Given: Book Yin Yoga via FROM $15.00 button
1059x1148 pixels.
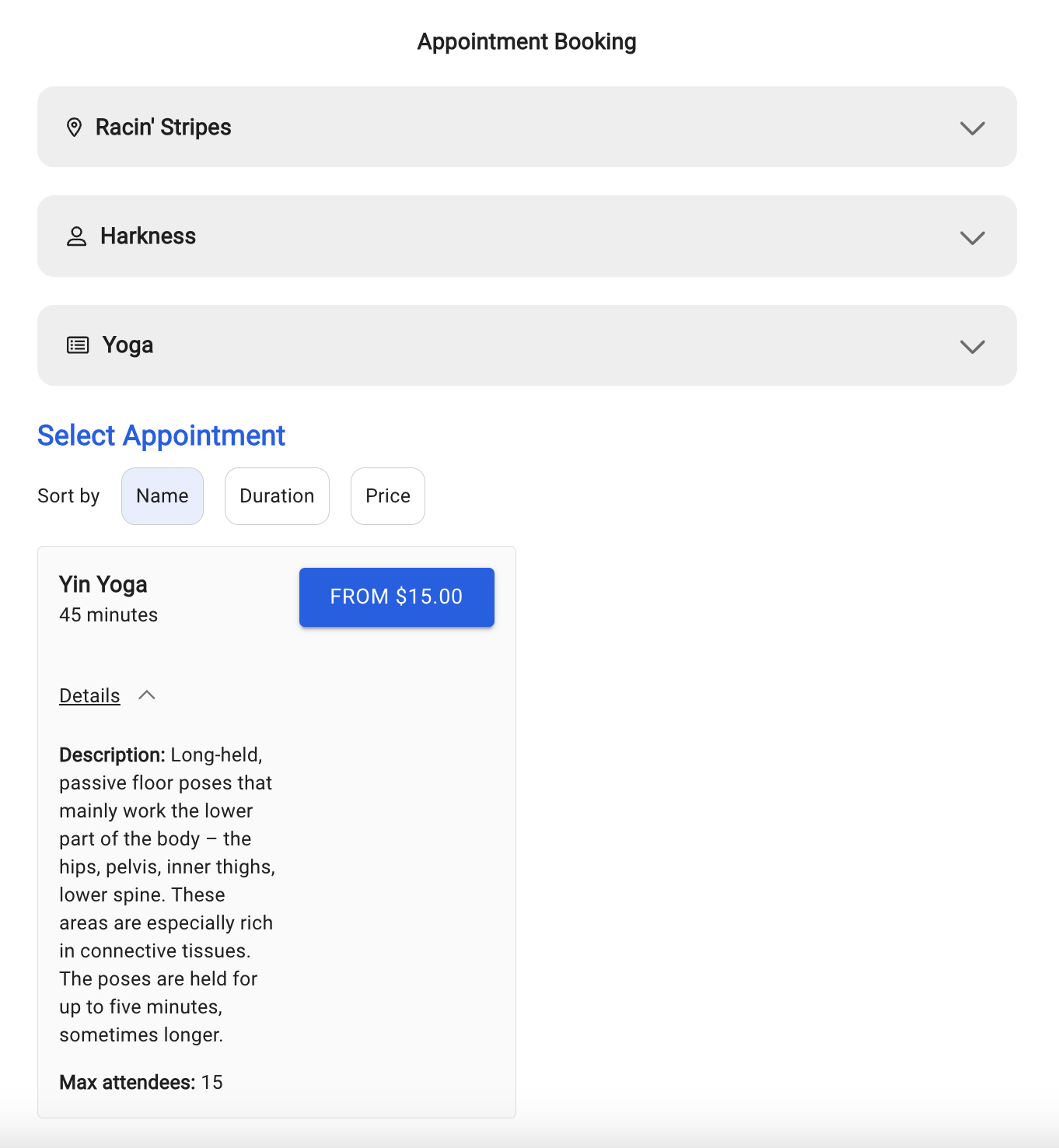Looking at the screenshot, I should 397,597.
